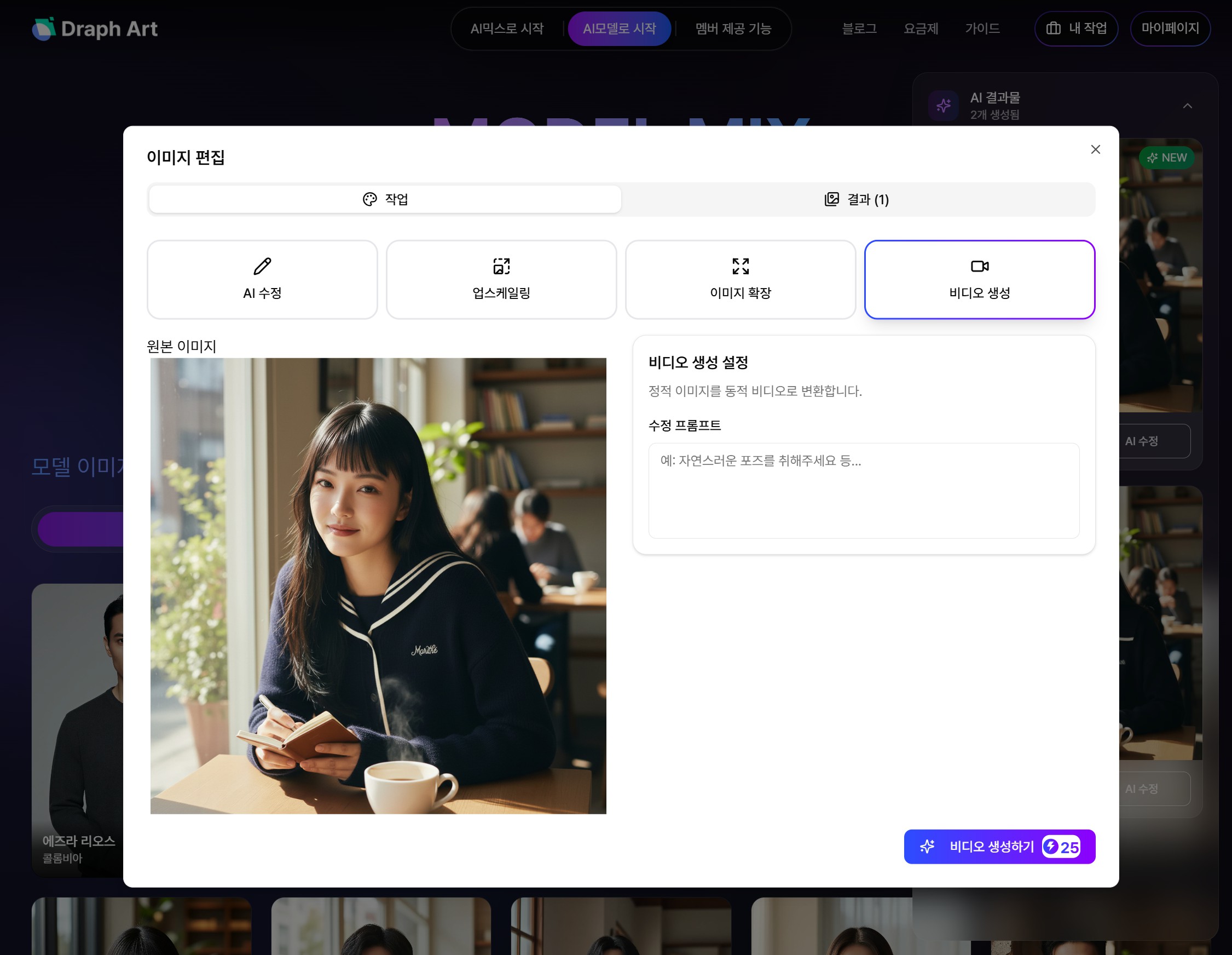Close the 이미지 편집 dialog
1232x955 pixels.
pyautogui.click(x=1095, y=149)
